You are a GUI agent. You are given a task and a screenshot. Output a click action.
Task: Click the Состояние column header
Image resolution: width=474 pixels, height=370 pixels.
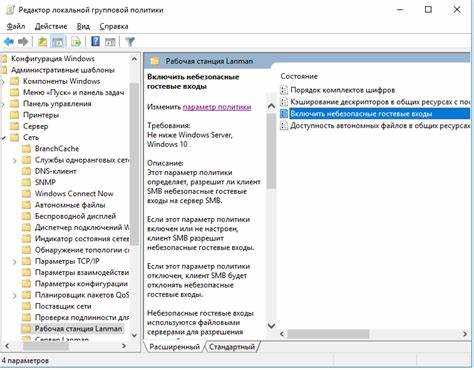coord(299,76)
